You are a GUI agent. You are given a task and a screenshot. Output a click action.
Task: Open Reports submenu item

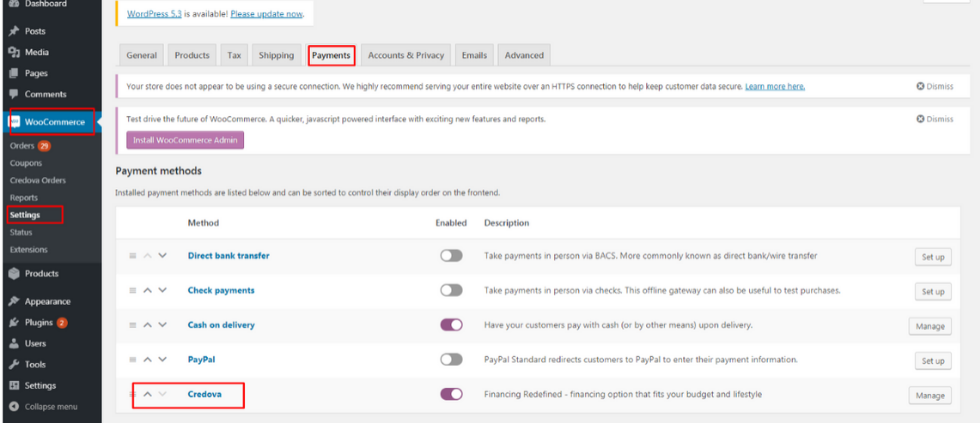[24, 198]
